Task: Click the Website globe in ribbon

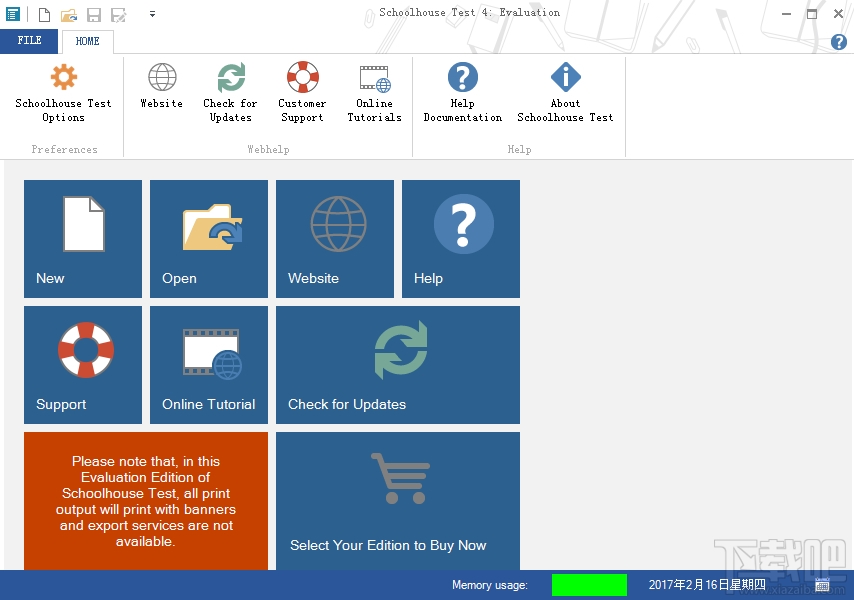Action: 162,85
